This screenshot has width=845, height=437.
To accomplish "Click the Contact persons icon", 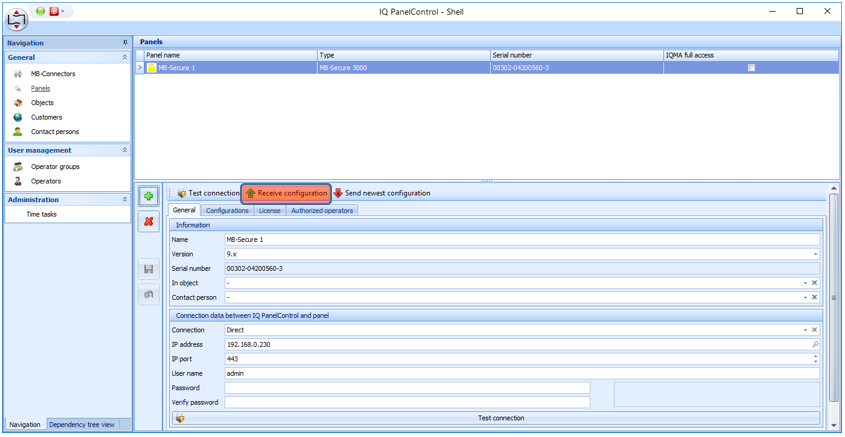I will point(18,131).
